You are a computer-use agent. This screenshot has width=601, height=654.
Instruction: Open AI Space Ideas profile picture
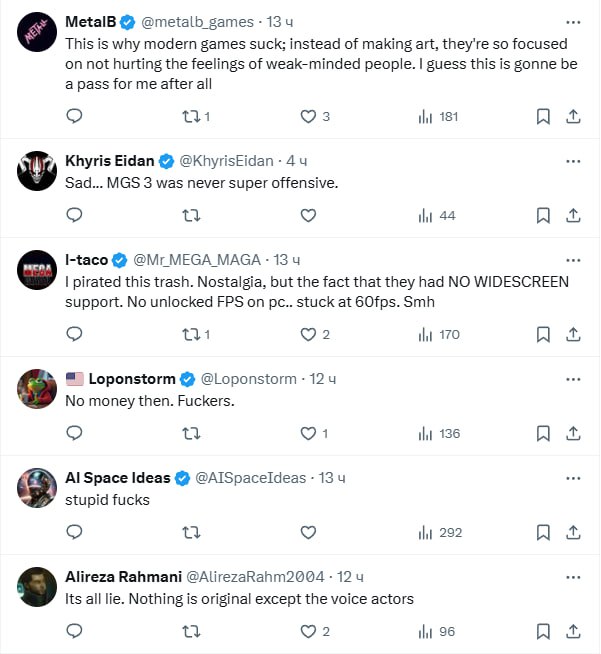click(37, 489)
